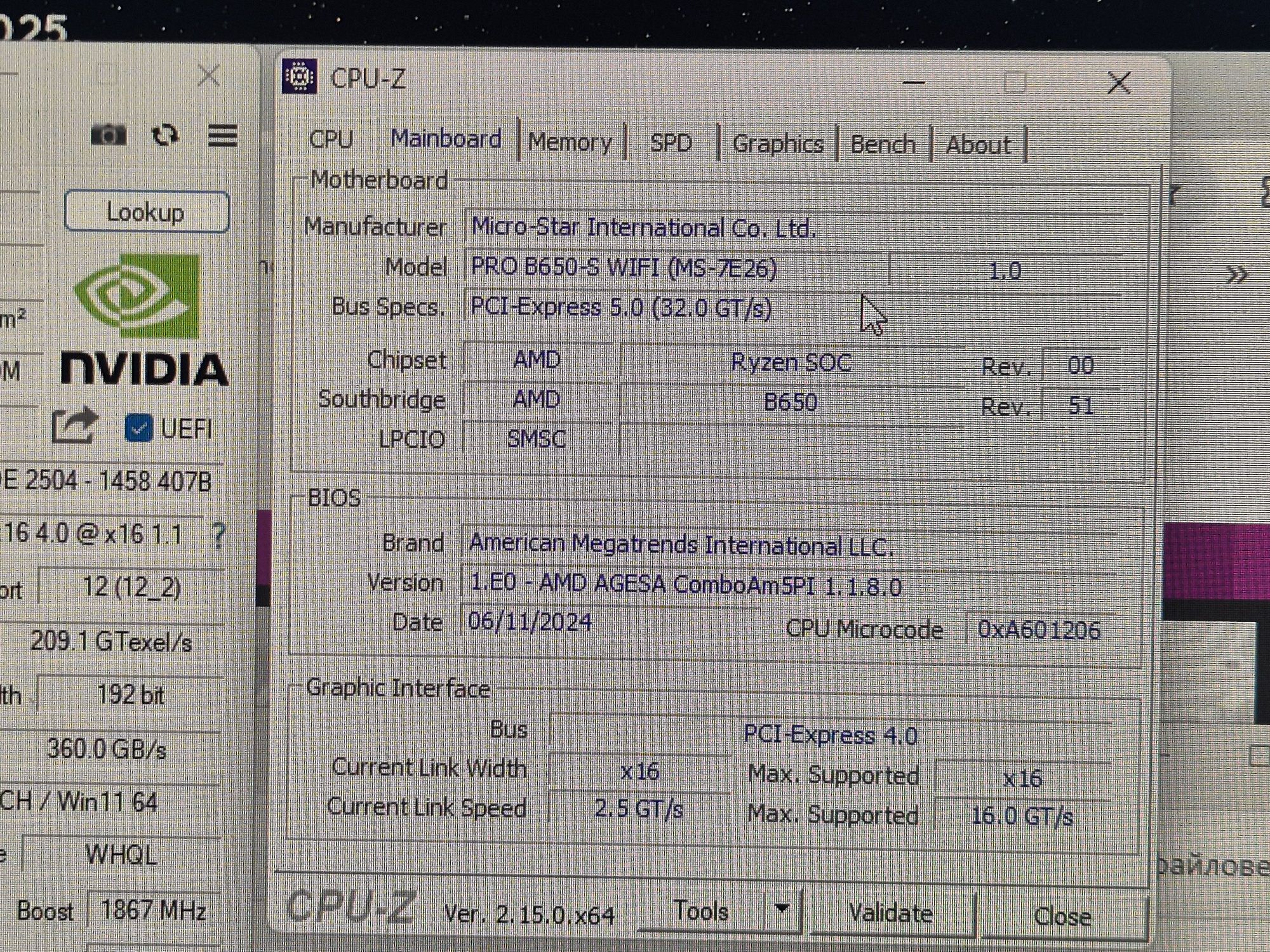Click the CPU Microcode 0xA601206 value
The width and height of the screenshot is (1270, 952).
[1040, 629]
